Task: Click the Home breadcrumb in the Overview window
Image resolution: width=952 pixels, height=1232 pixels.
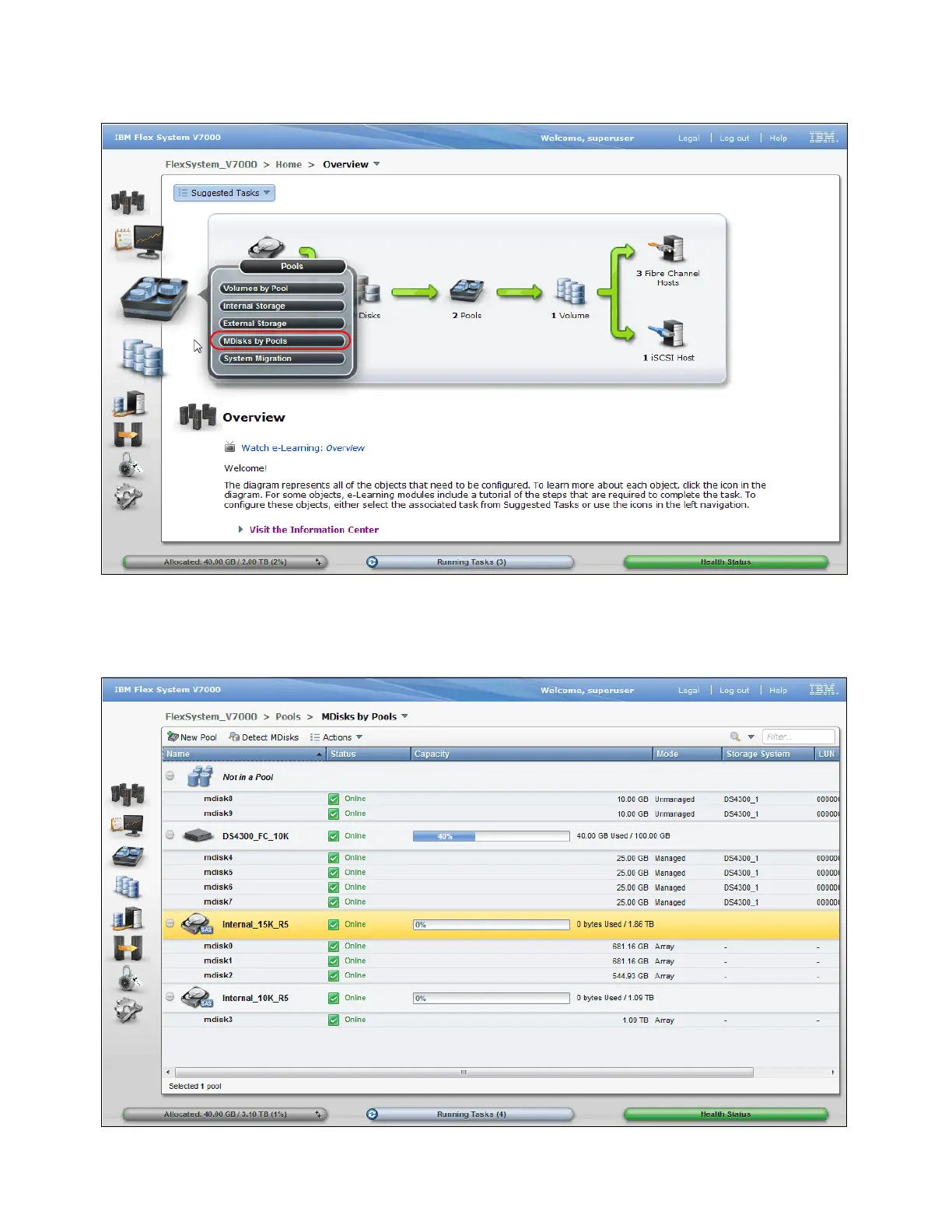Action: pos(289,164)
